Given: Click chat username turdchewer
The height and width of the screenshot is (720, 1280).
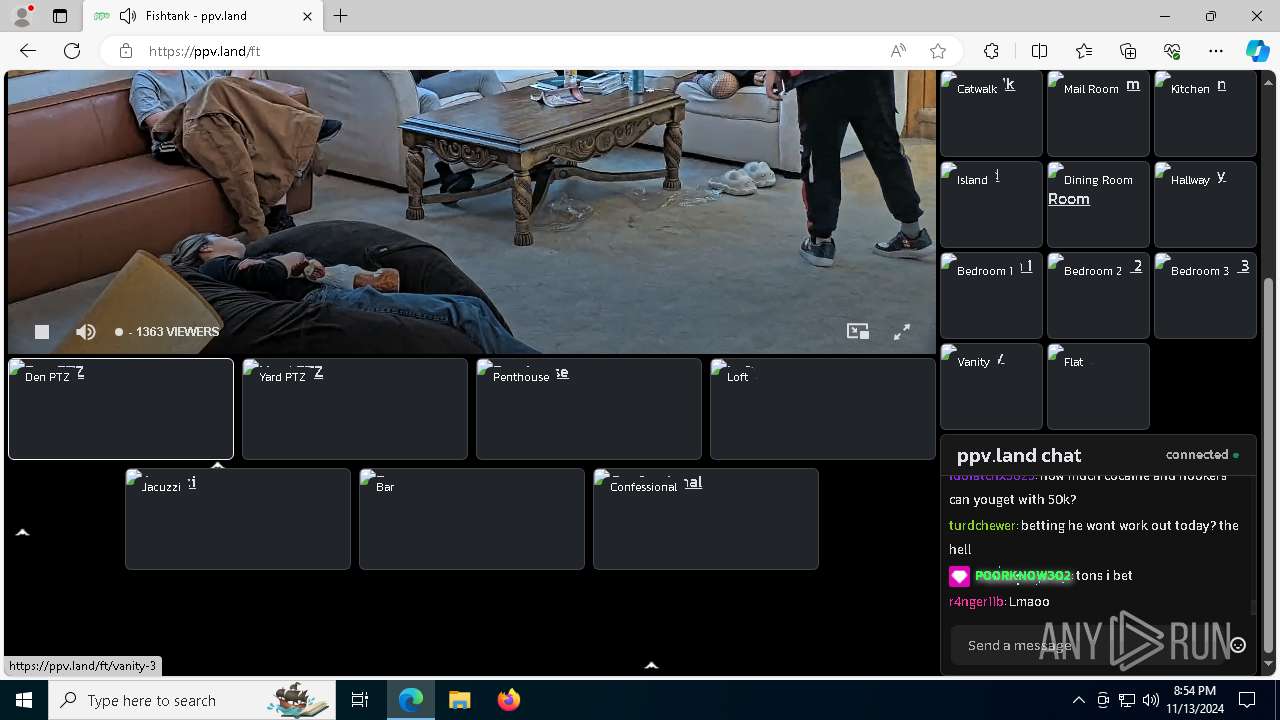Looking at the screenshot, I should click(983, 525).
